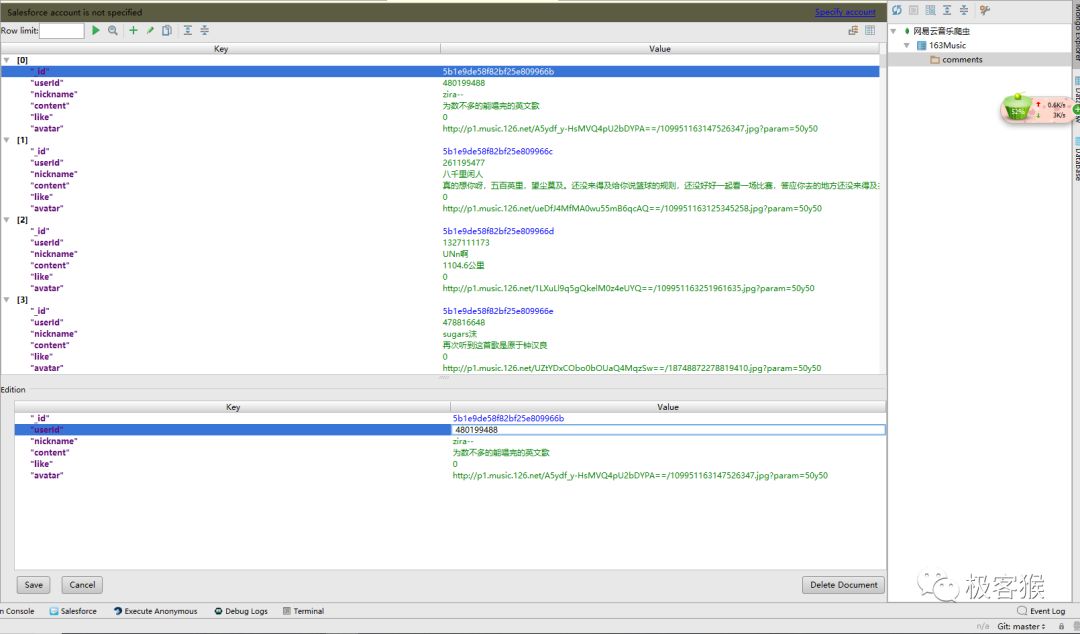The width and height of the screenshot is (1080, 634).
Task: Switch results to tree view icon
Action: 853,30
